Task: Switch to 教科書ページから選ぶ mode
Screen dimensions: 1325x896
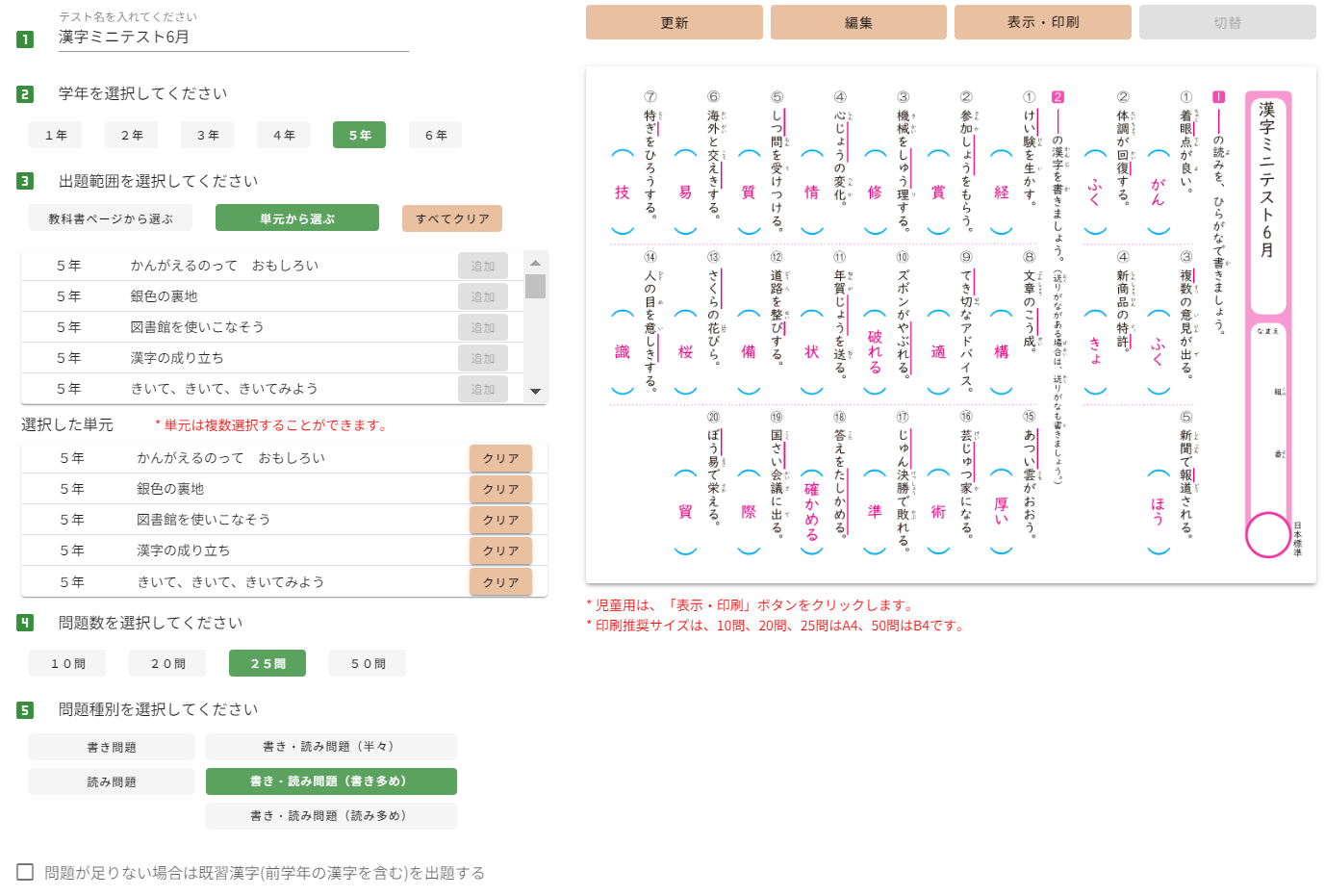Action: pos(111,218)
